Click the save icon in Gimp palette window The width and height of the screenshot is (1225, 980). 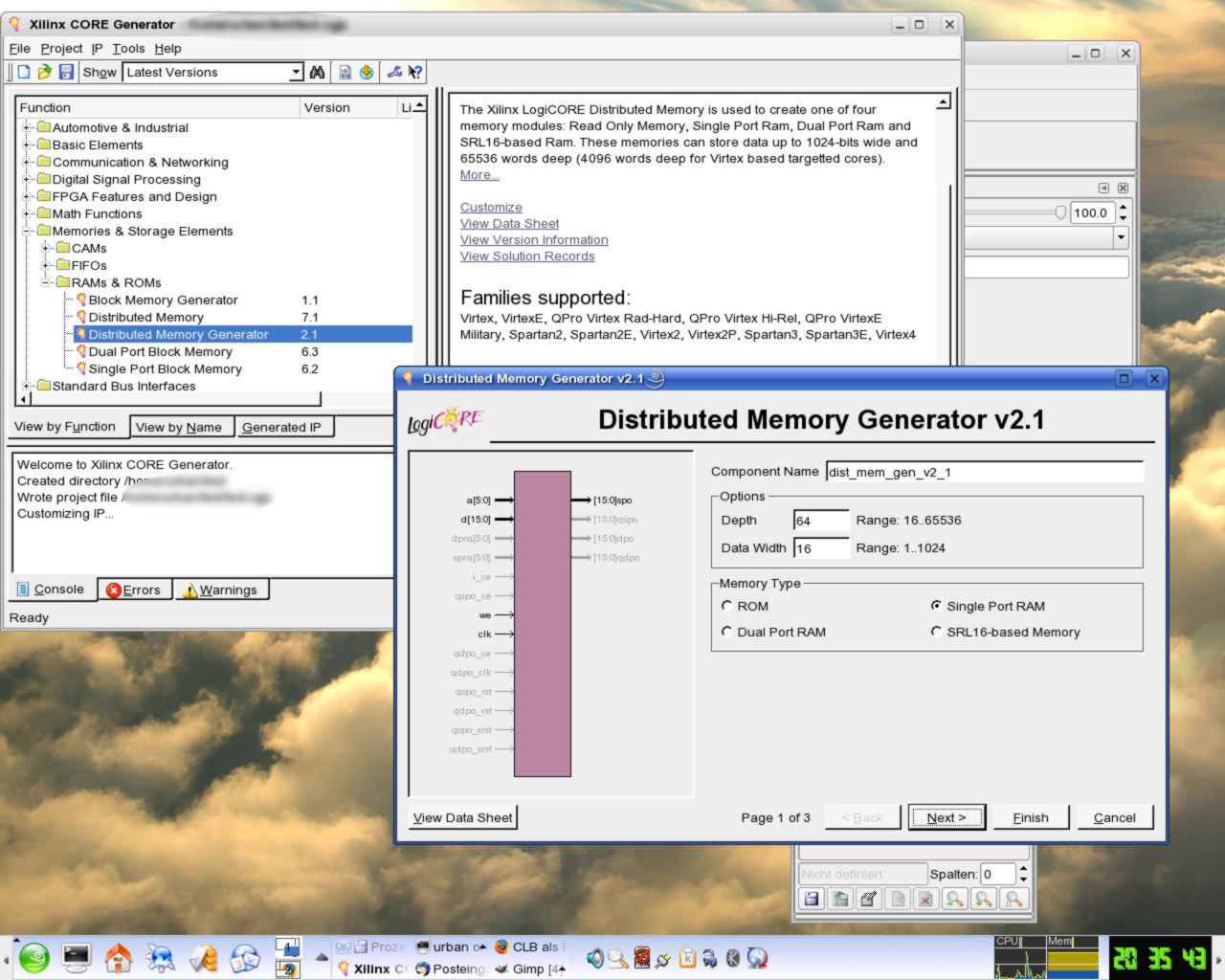[812, 899]
